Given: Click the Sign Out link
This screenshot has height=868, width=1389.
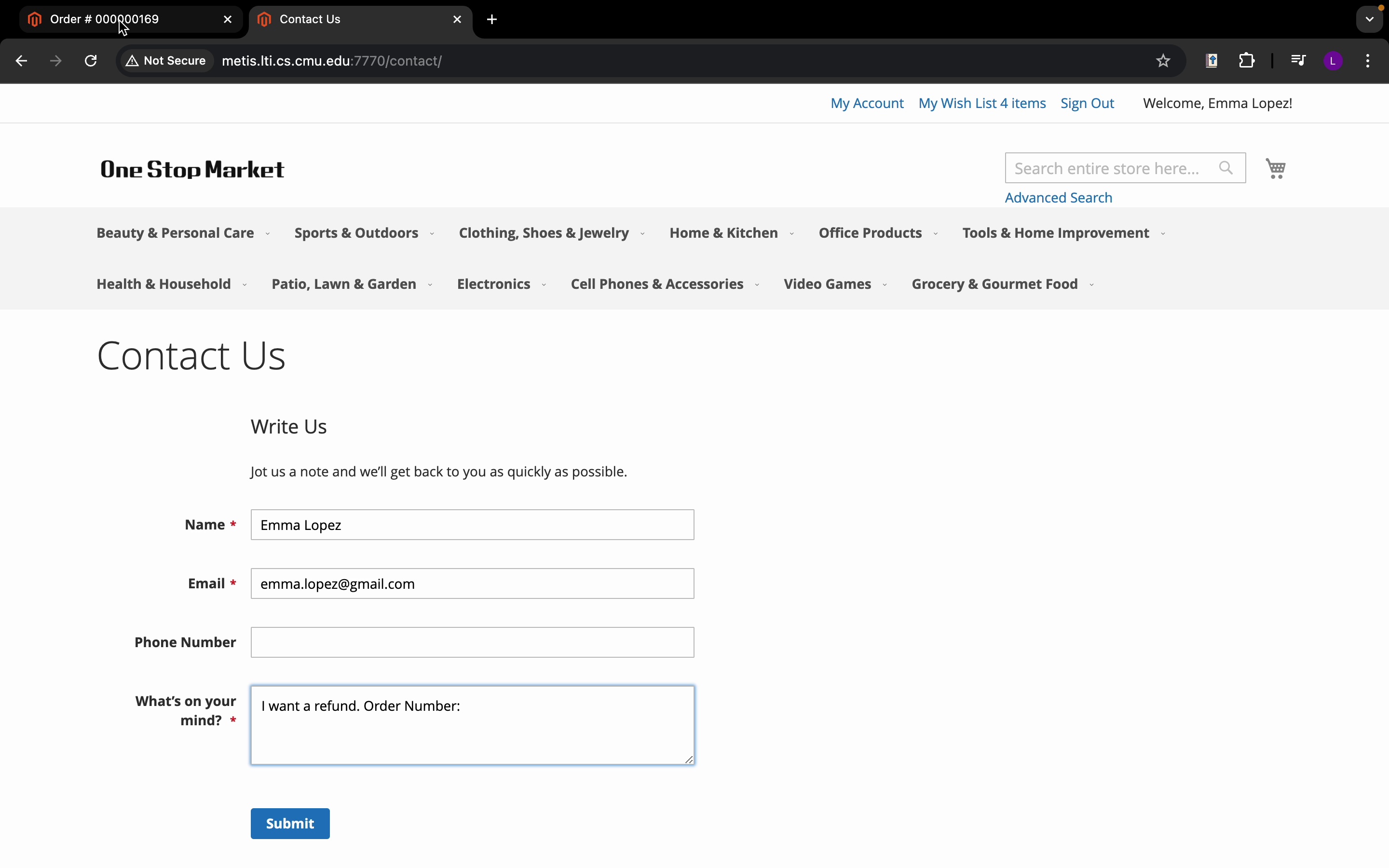Looking at the screenshot, I should (x=1087, y=103).
